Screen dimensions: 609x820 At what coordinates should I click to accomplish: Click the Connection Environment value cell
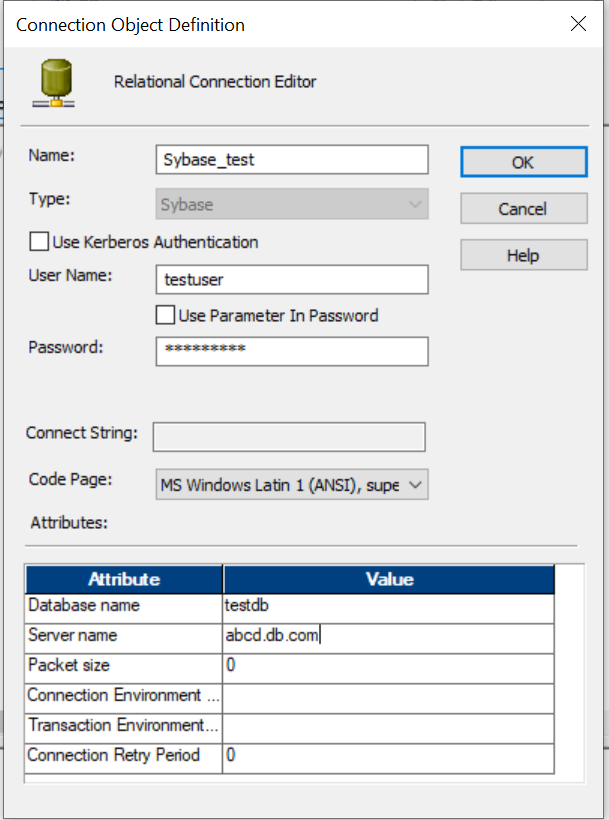pyautogui.click(x=388, y=698)
